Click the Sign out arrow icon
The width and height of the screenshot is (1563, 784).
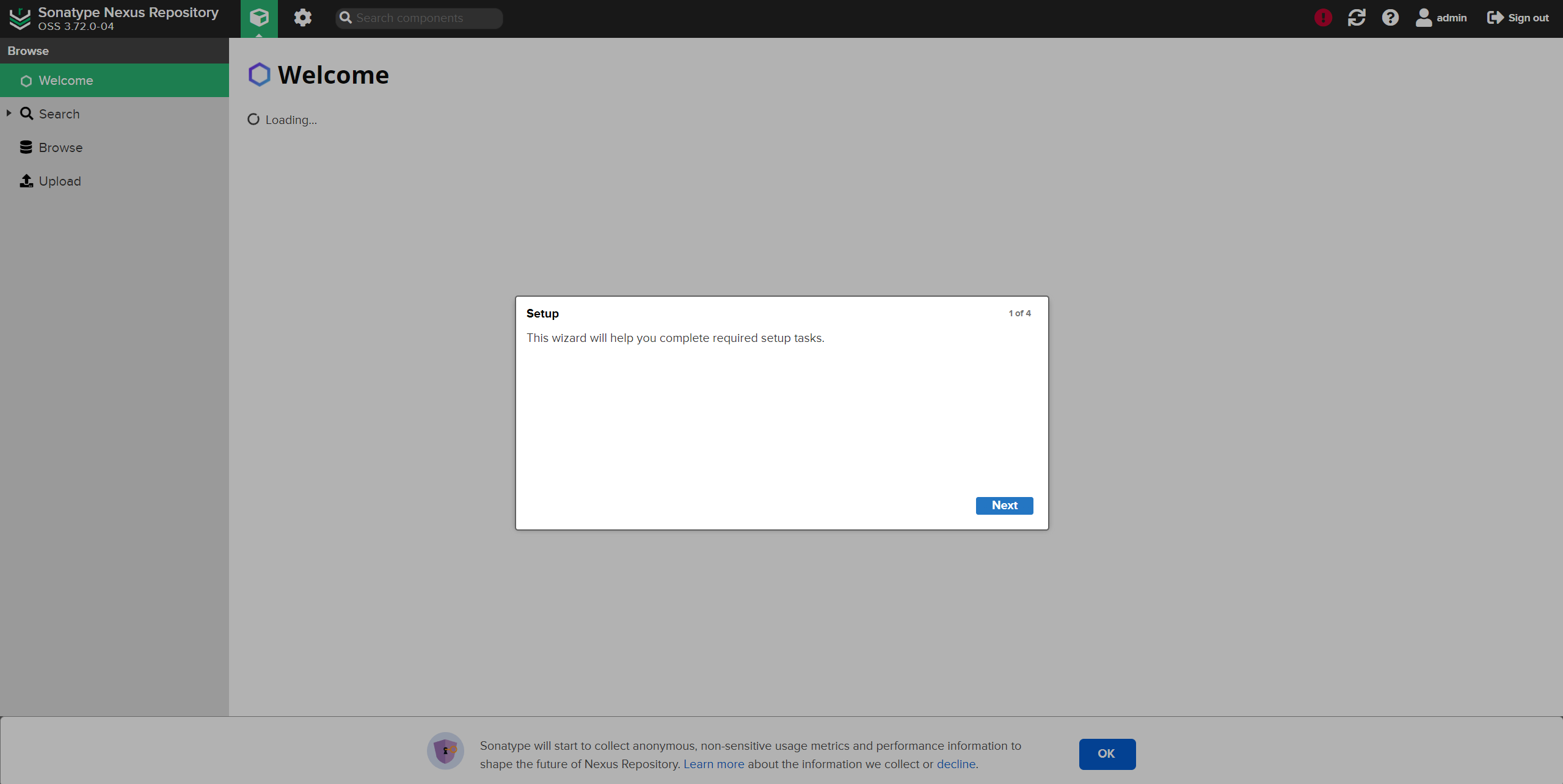click(x=1495, y=18)
